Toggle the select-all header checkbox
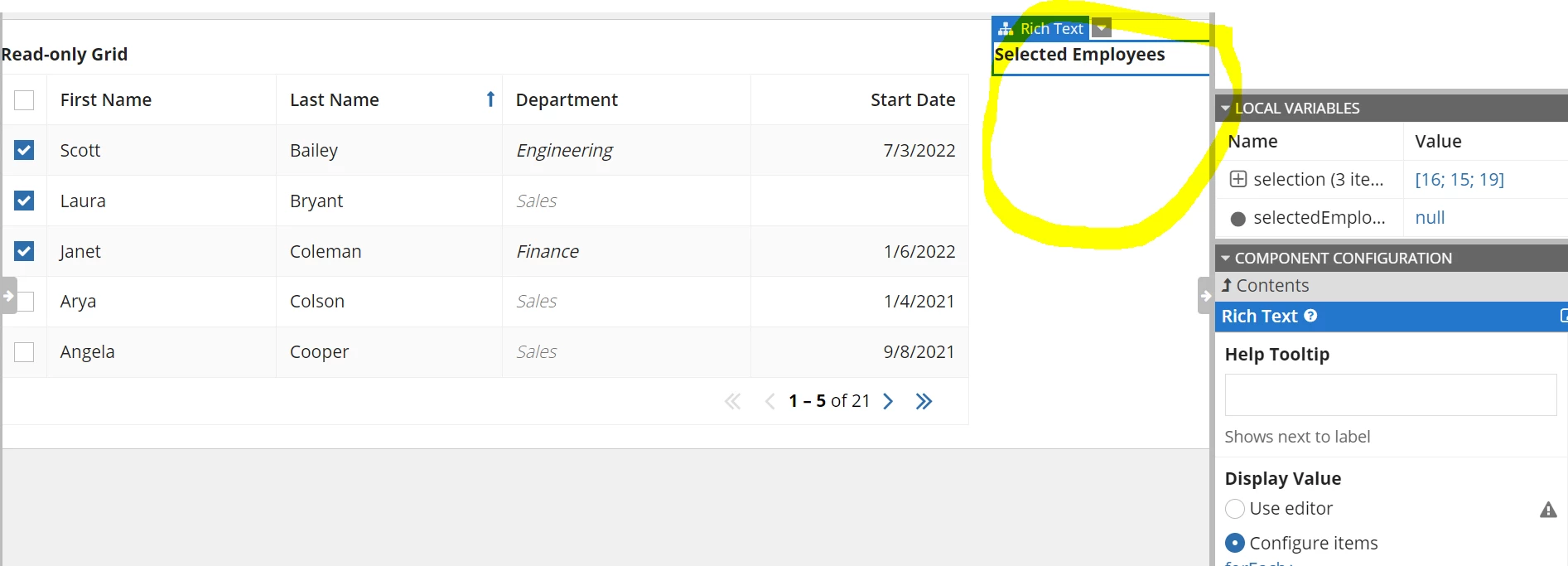The width and height of the screenshot is (1568, 566). (x=24, y=100)
